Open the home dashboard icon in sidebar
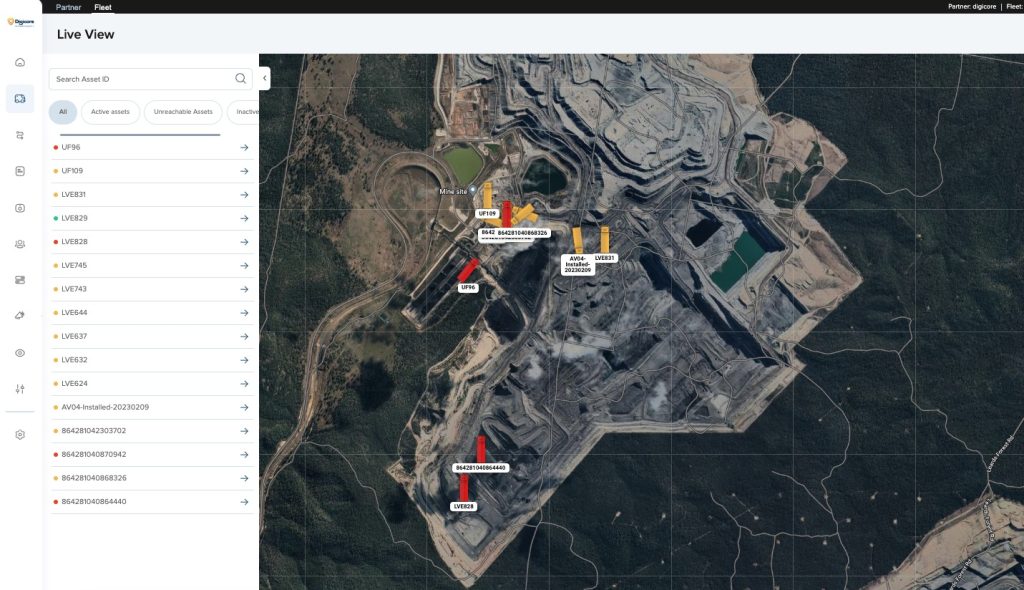Screen dimensions: 1024x590 [20, 63]
